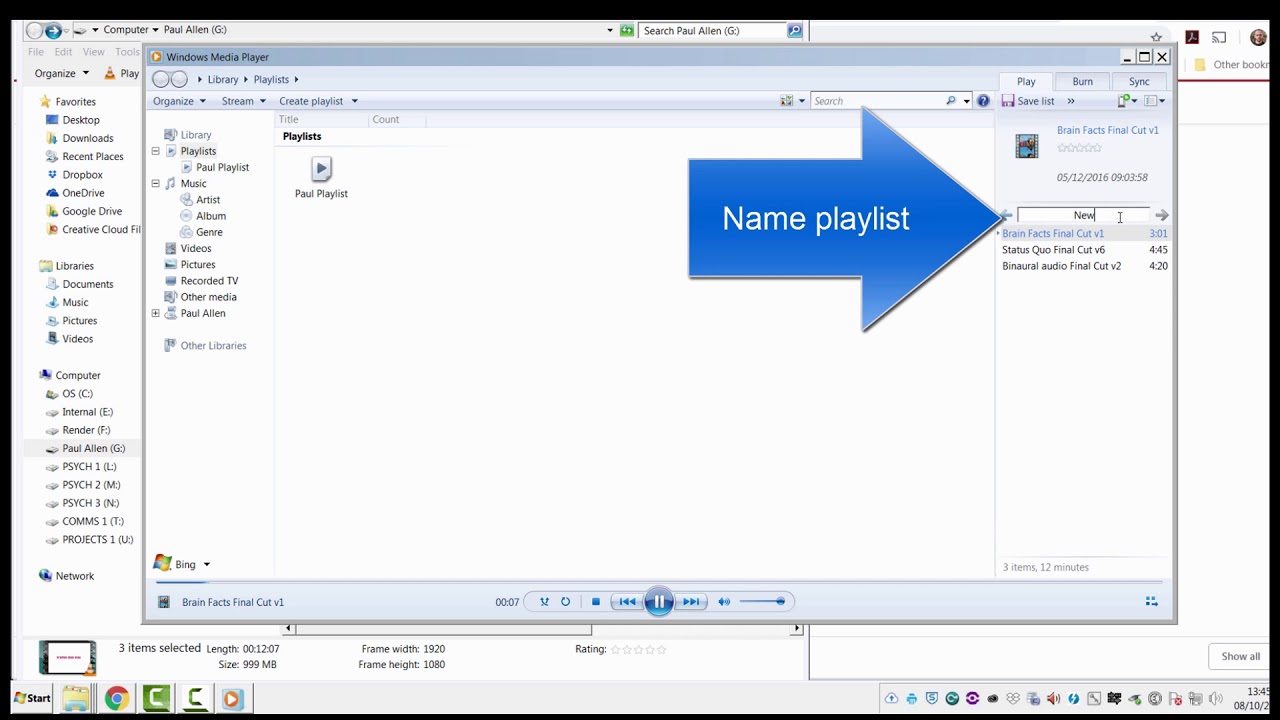
Task: Skip to previous track in Media Player
Action: point(627,602)
